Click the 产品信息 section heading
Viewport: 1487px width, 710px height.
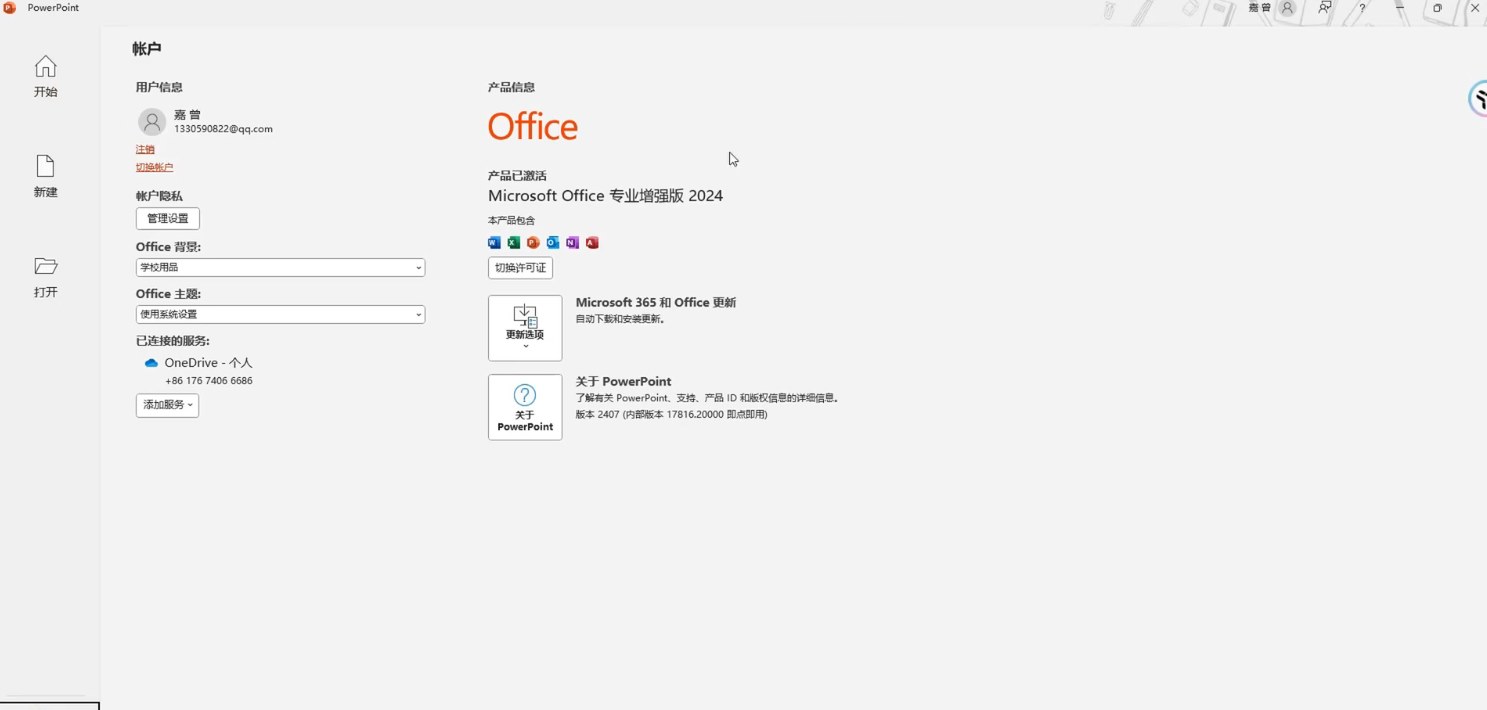pyautogui.click(x=511, y=87)
